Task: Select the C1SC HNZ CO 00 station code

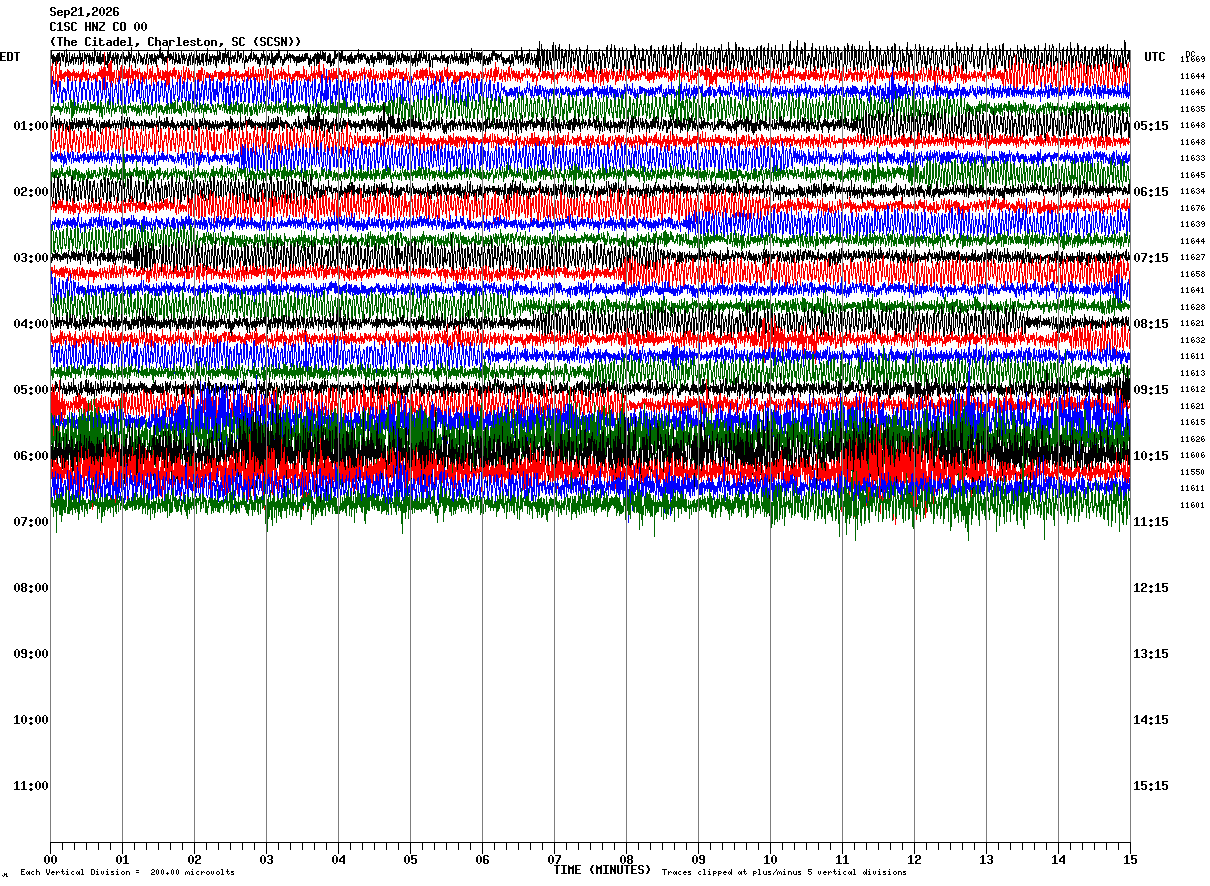Action: [x=98, y=27]
